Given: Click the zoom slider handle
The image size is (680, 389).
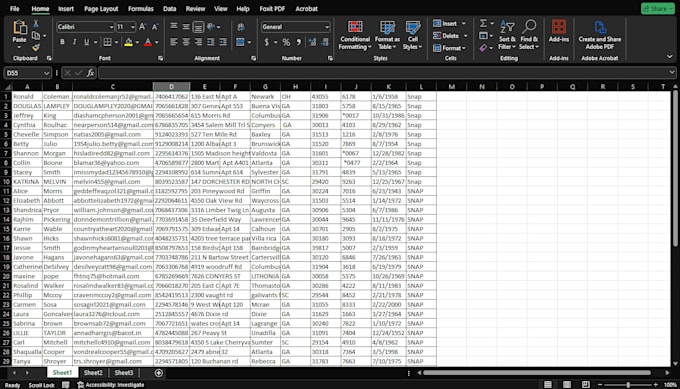Looking at the screenshot, I should [628, 385].
